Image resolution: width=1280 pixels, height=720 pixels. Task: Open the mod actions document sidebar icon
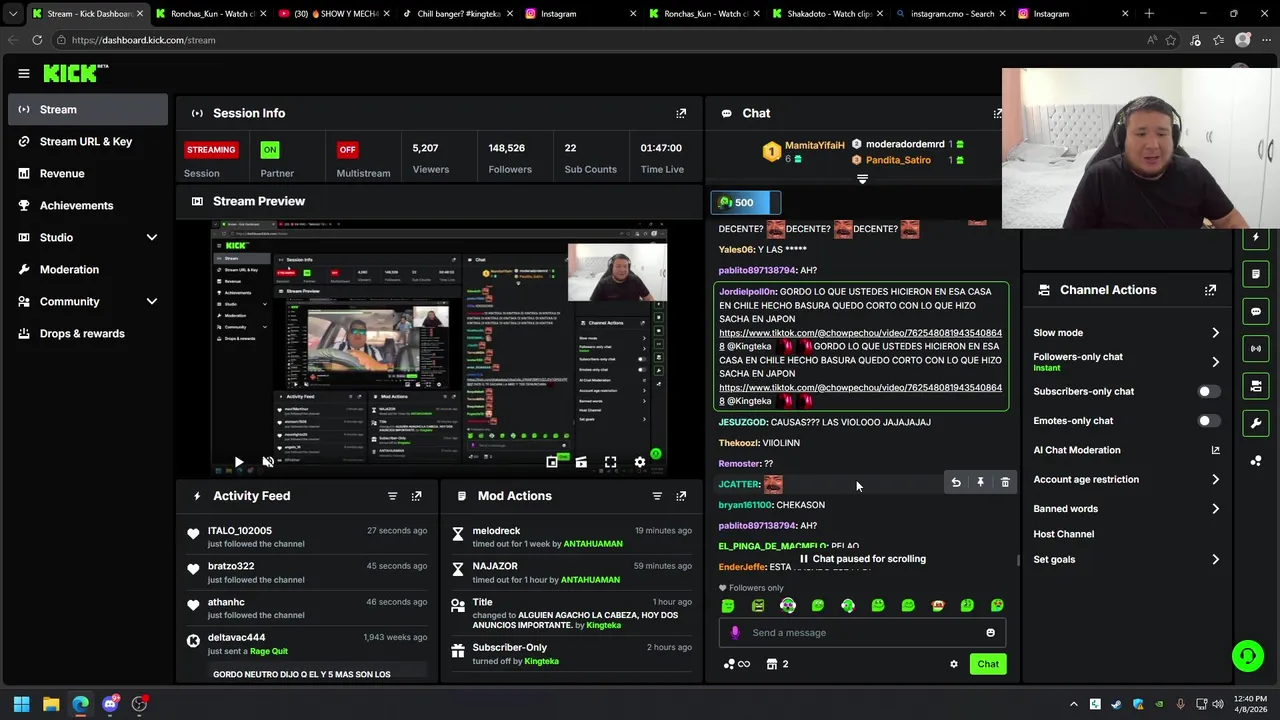click(x=1256, y=274)
